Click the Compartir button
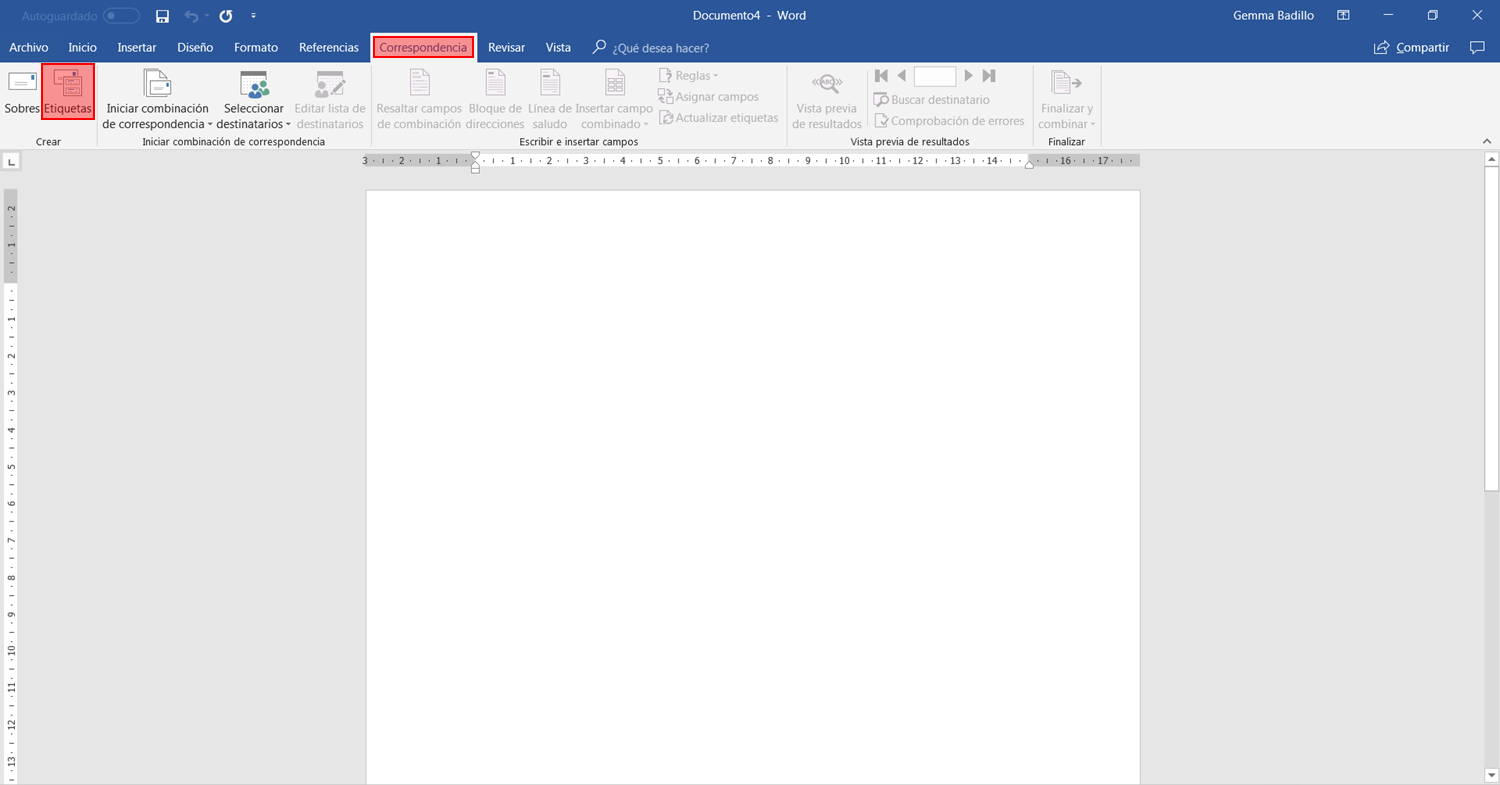This screenshot has height=785, width=1500. [x=1412, y=47]
